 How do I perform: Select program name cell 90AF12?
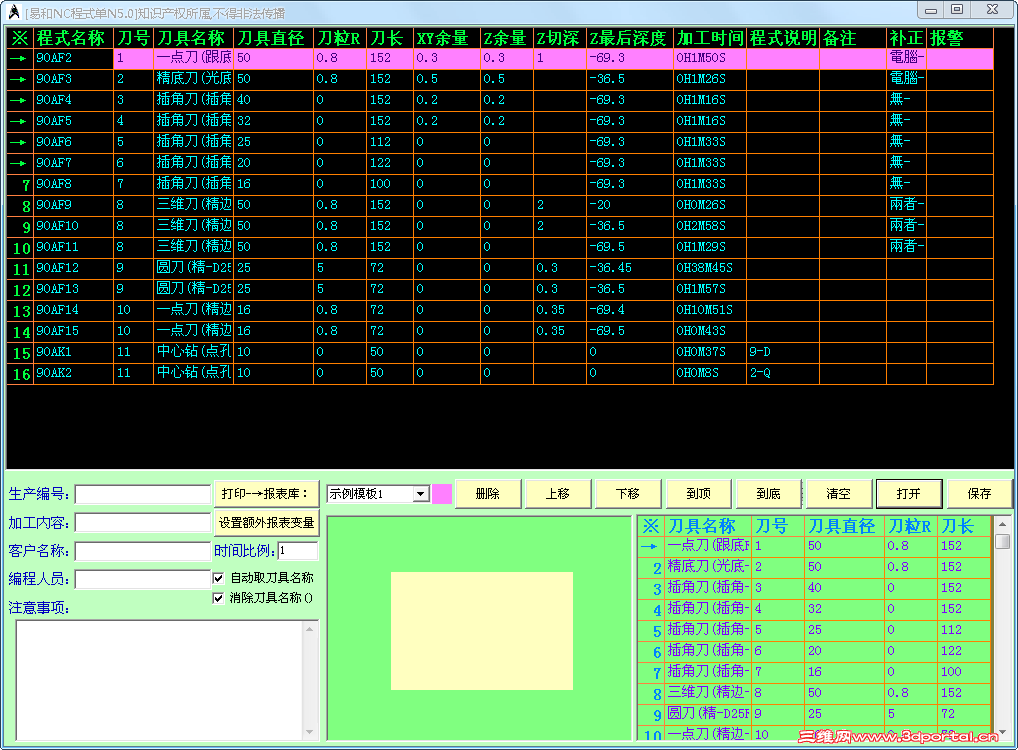(x=73, y=268)
